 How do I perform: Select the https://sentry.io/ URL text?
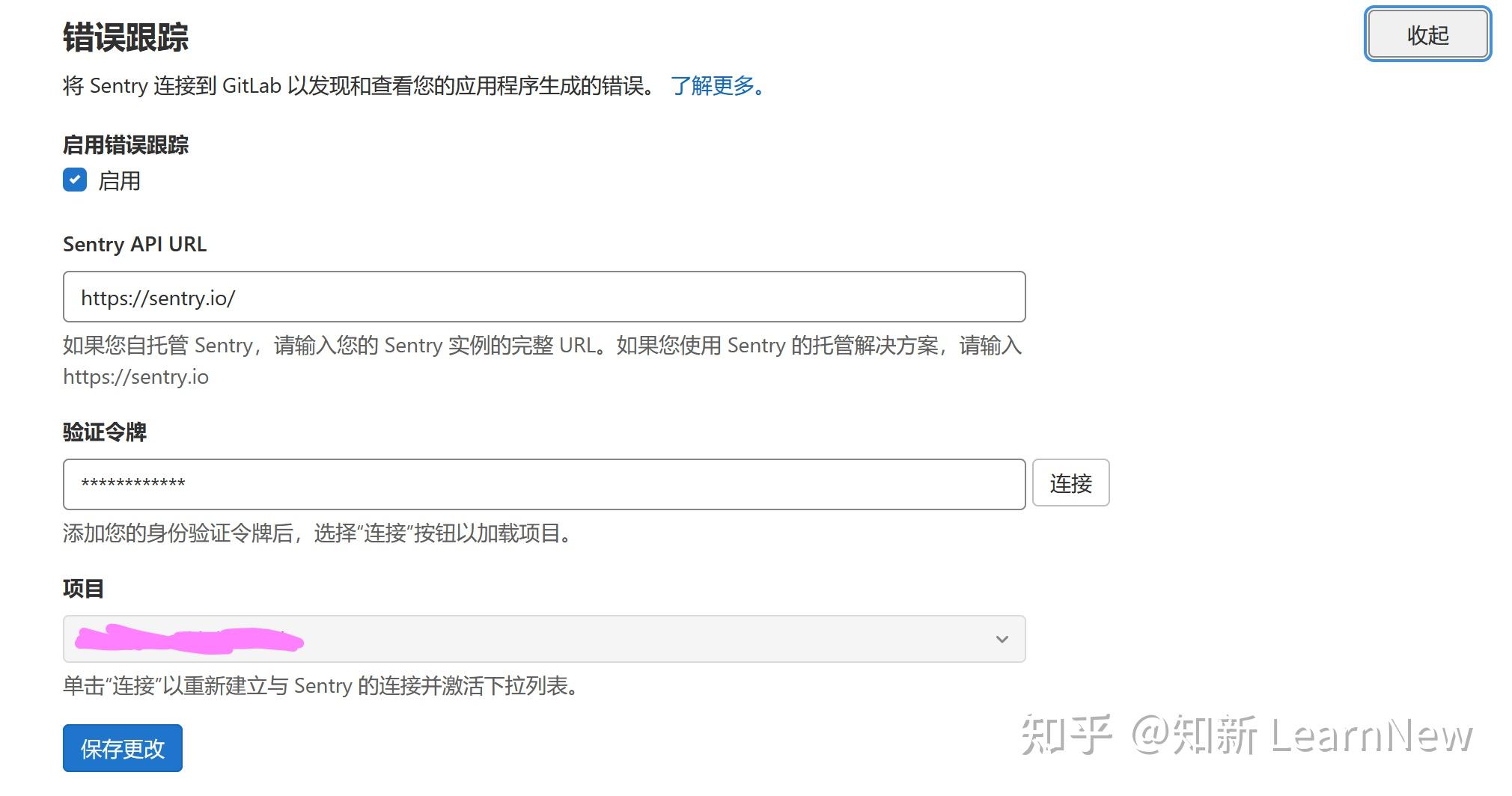pos(159,297)
